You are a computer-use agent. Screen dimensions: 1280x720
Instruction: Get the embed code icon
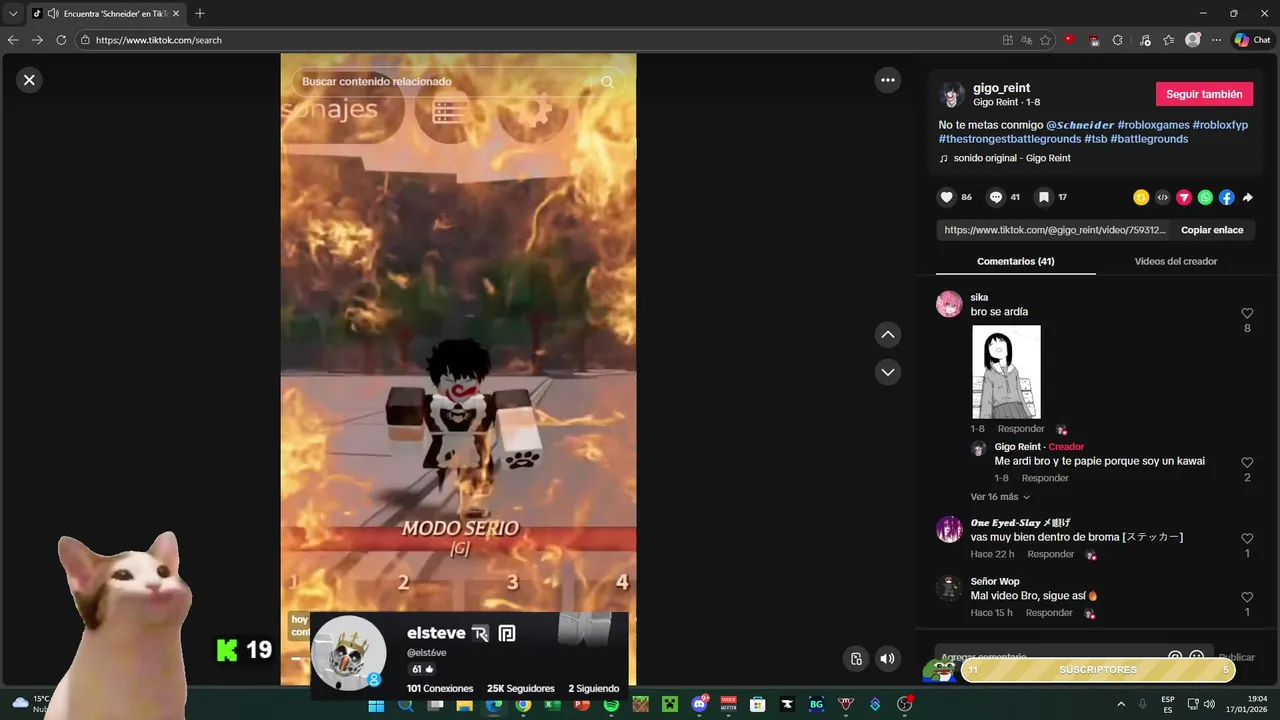(1162, 198)
